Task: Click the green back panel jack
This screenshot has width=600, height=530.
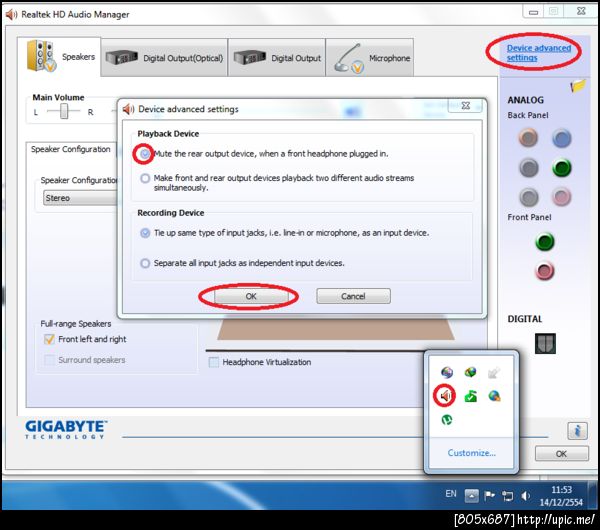Action: 561,168
